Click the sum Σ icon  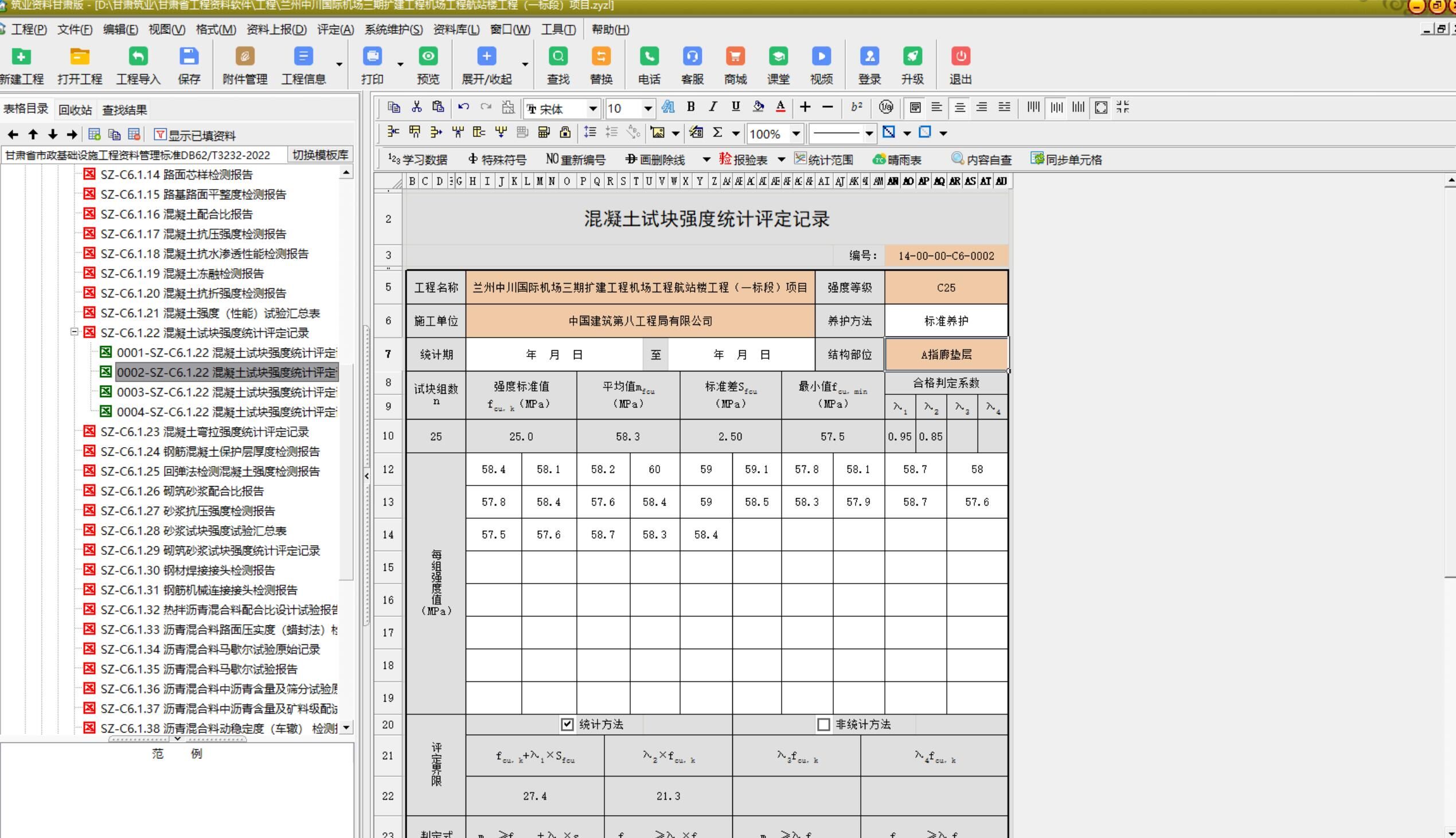coord(717,133)
